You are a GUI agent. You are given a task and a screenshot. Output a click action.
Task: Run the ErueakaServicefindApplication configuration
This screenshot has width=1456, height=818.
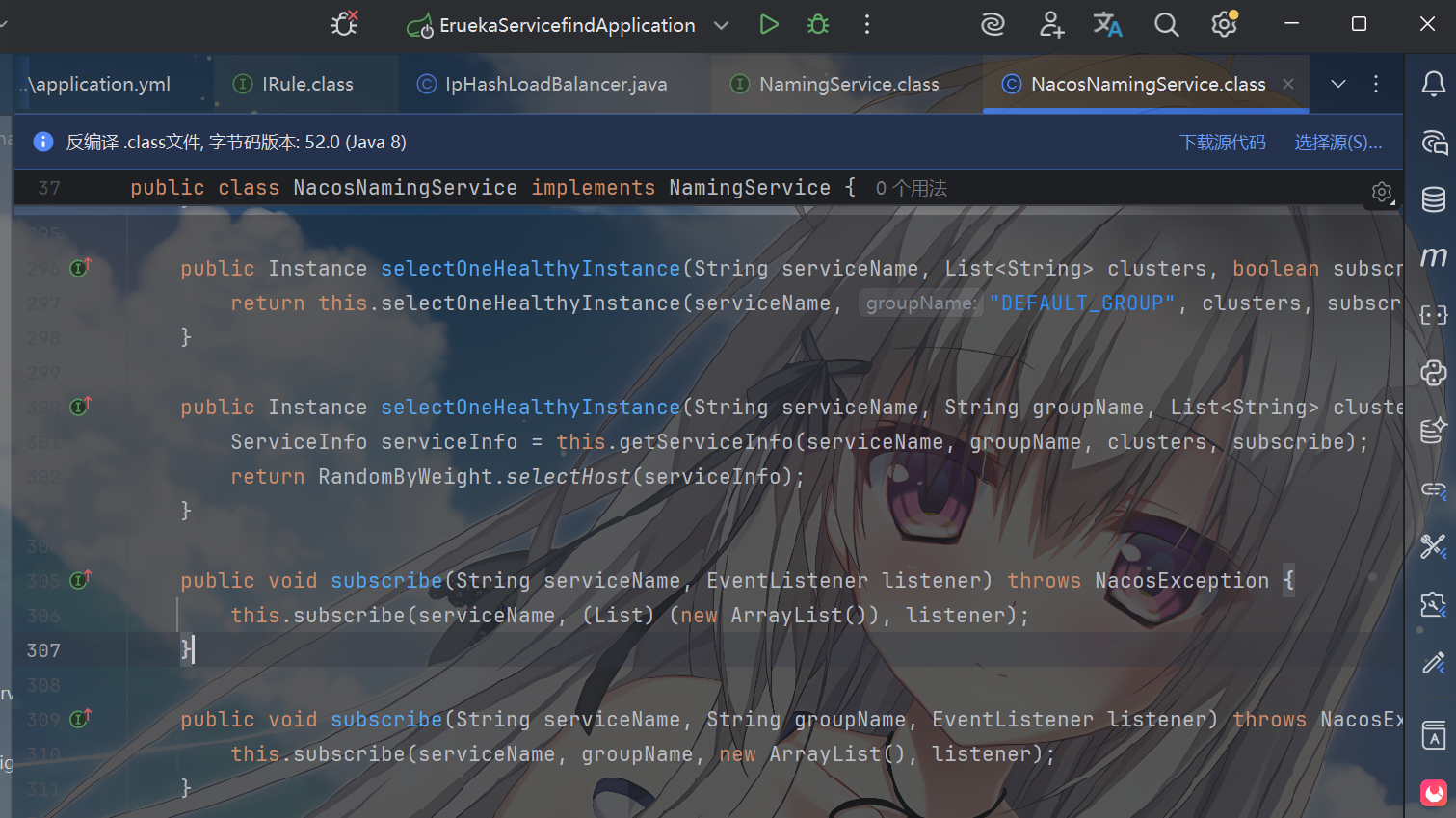click(768, 25)
